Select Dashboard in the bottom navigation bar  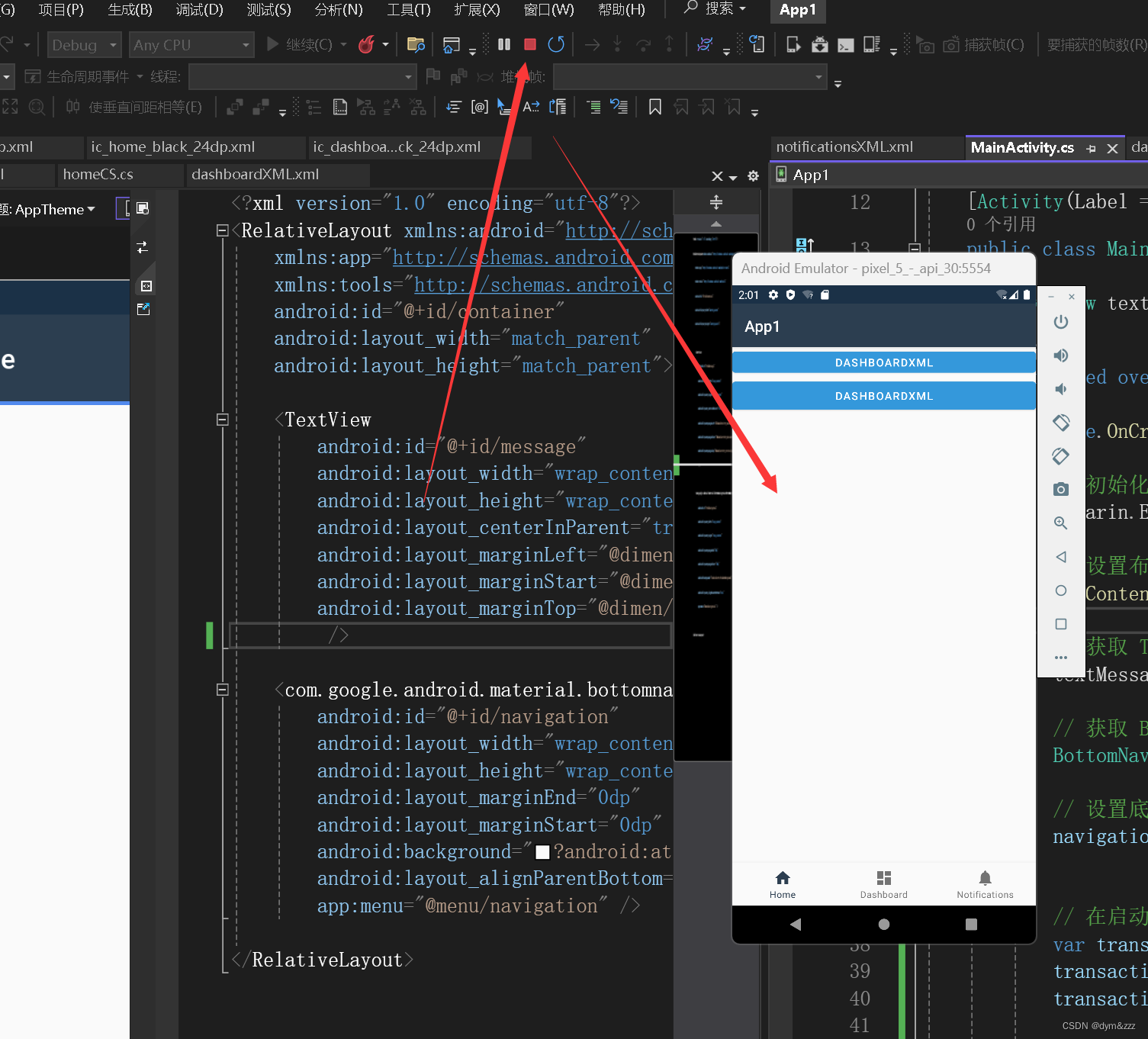pyautogui.click(x=883, y=883)
